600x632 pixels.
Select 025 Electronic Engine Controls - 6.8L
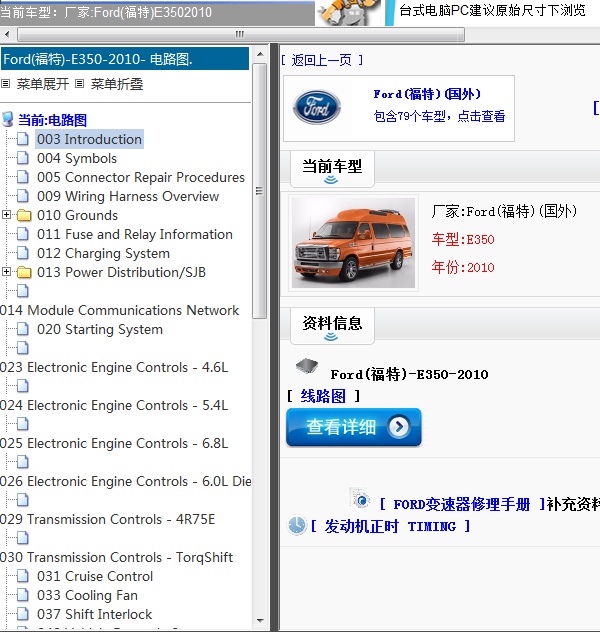[x=114, y=443]
